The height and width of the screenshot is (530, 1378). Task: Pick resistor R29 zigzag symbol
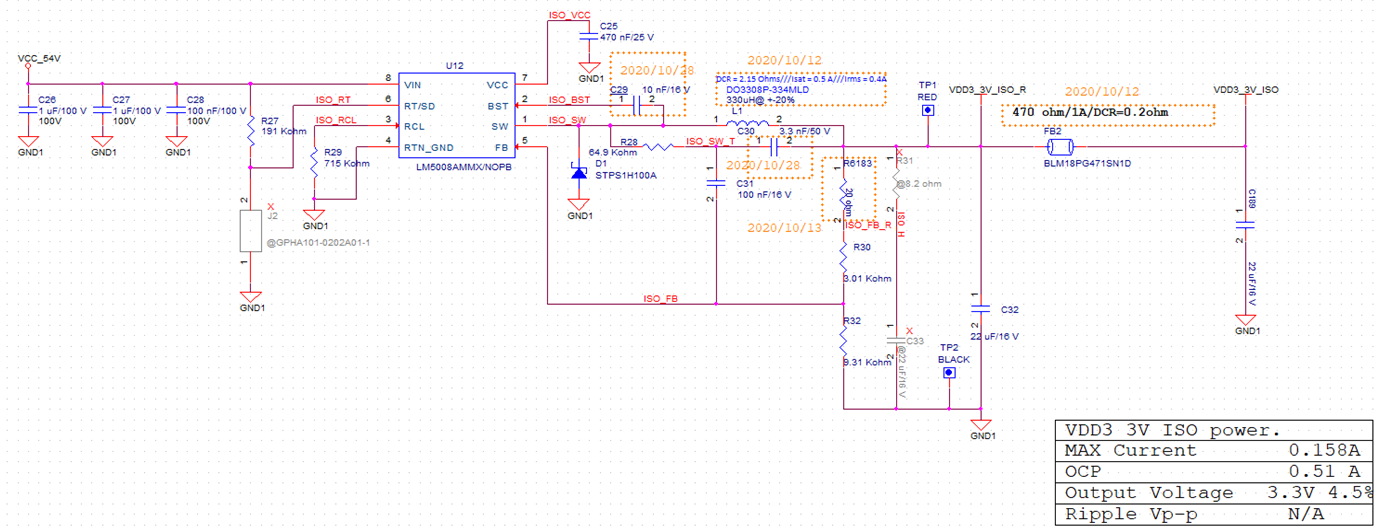(x=315, y=164)
